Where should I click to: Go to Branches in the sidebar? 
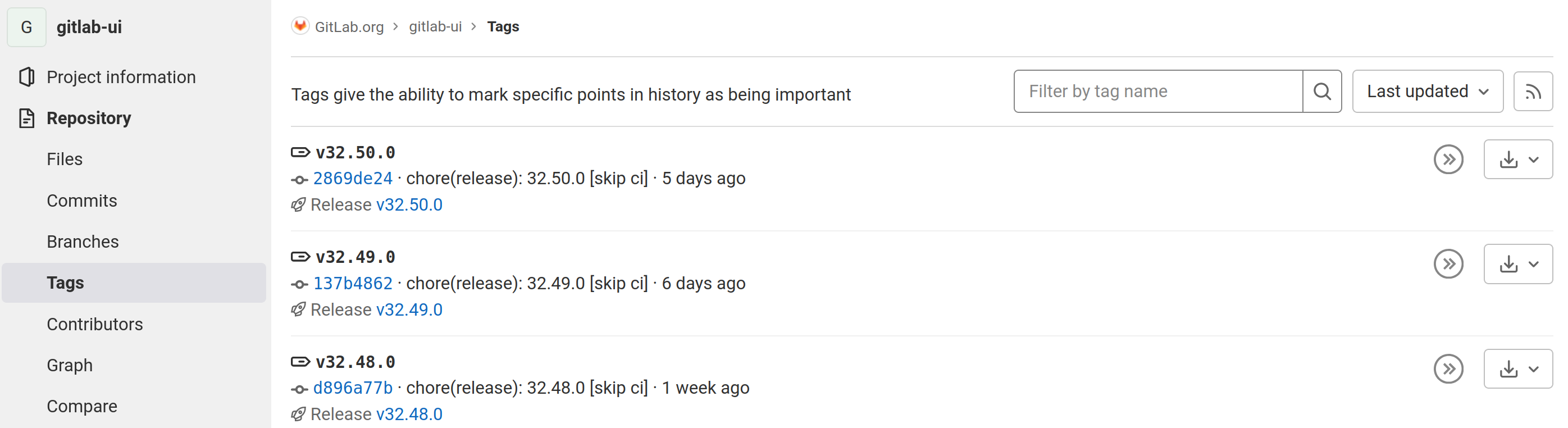point(83,242)
